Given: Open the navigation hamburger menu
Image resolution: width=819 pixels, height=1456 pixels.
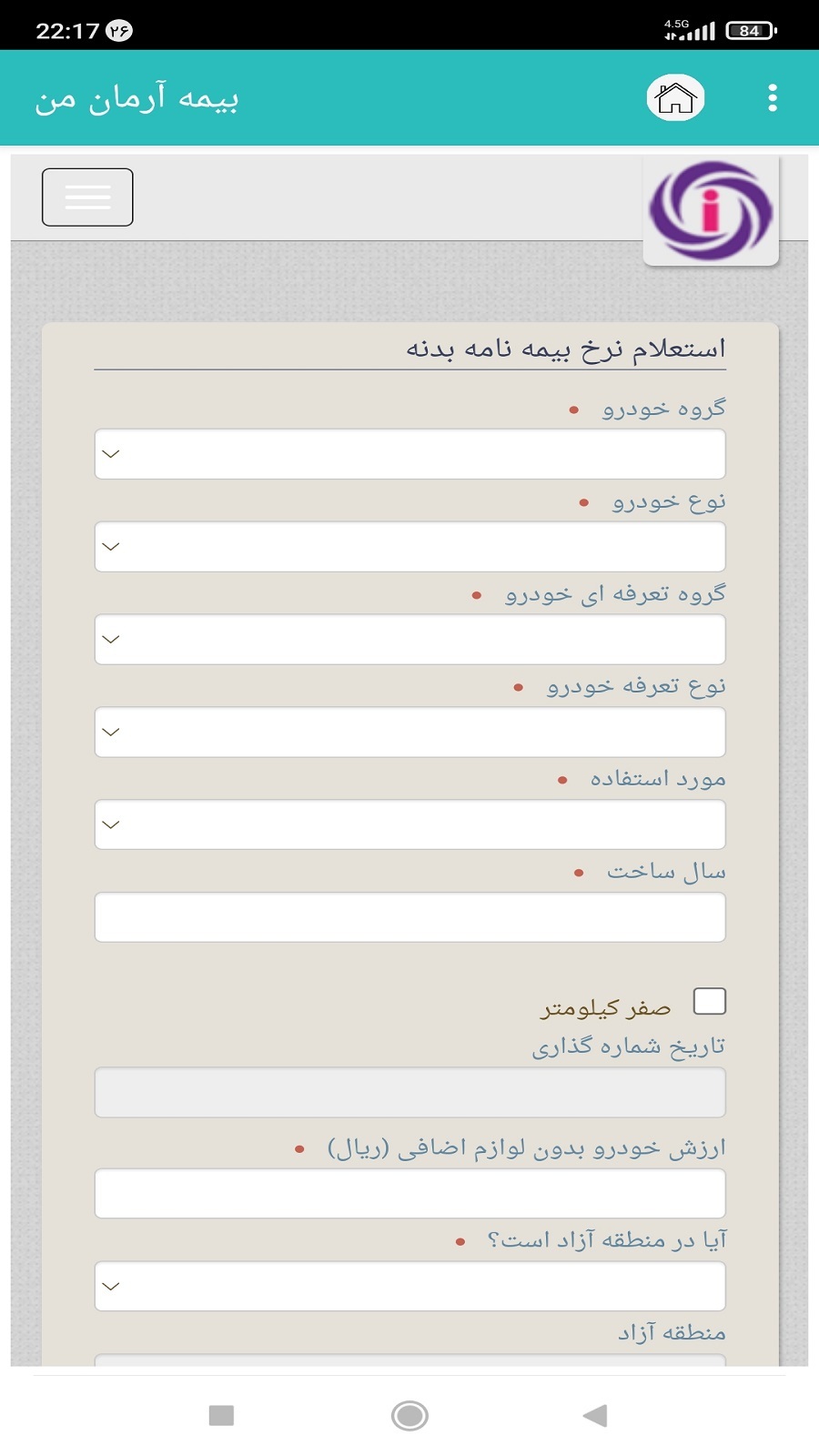Looking at the screenshot, I should click(86, 197).
